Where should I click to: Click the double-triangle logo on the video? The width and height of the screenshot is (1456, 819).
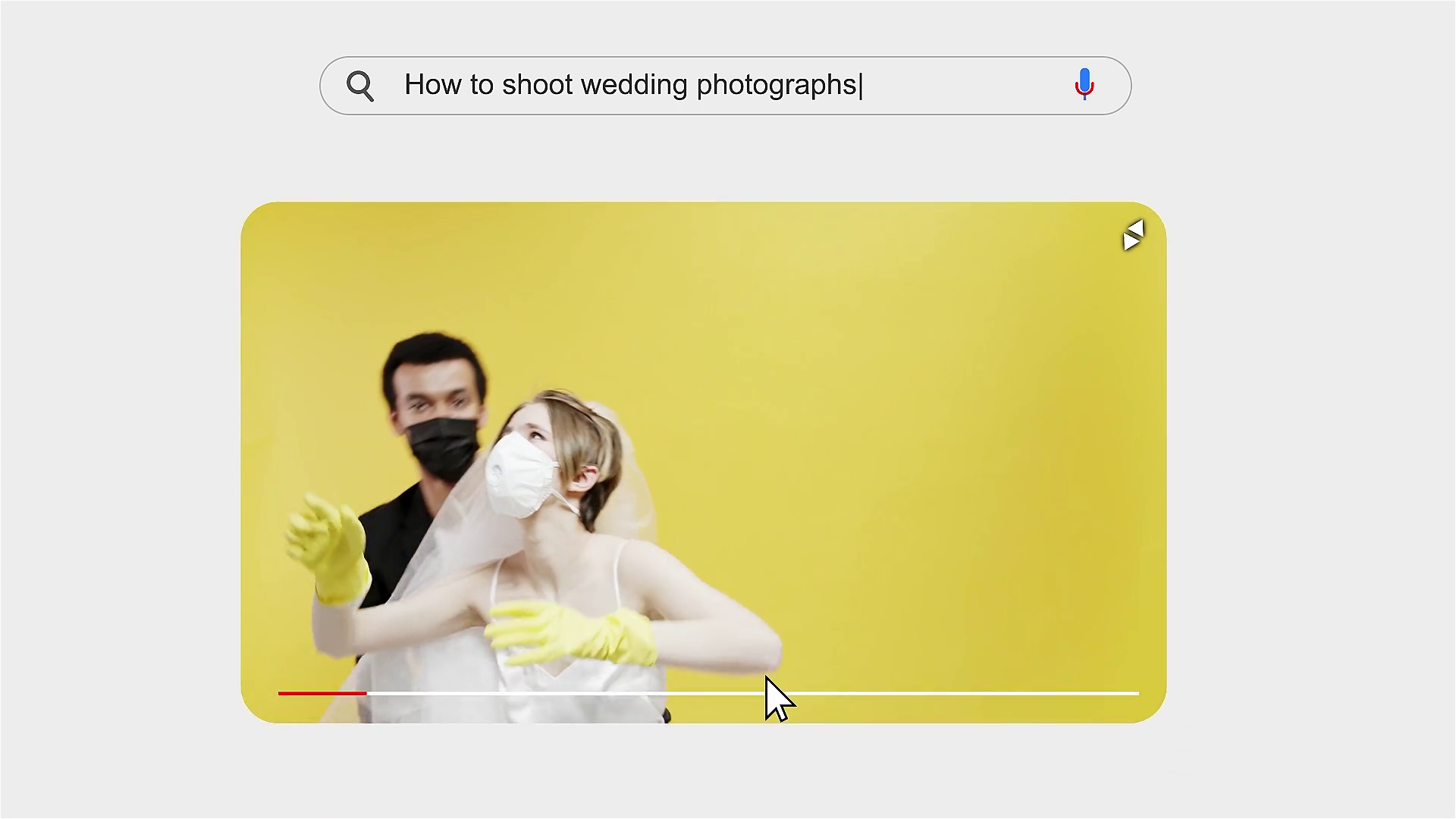1133,235
